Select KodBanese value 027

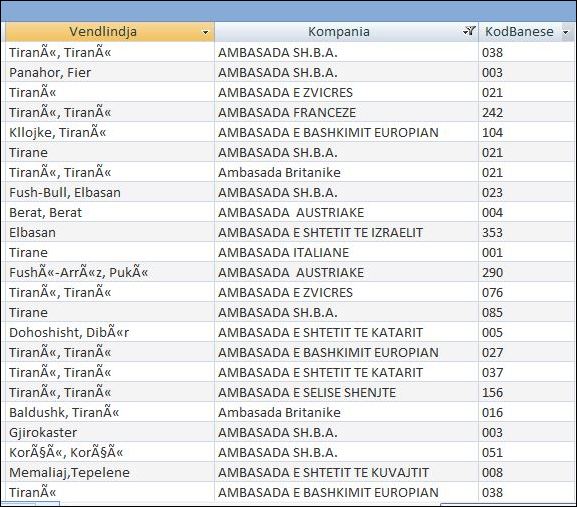point(525,352)
